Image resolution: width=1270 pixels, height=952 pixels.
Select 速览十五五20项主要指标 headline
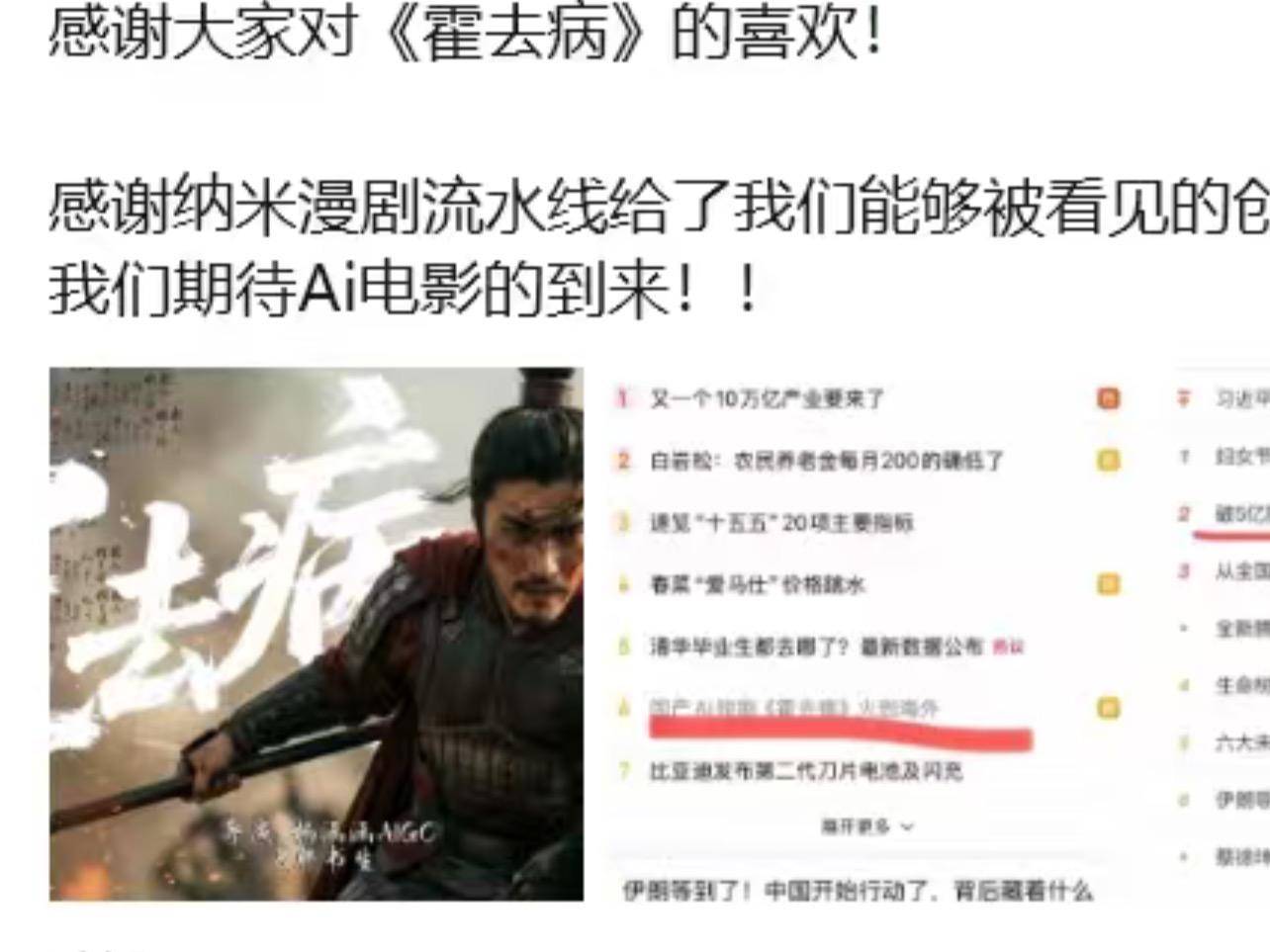(x=781, y=523)
